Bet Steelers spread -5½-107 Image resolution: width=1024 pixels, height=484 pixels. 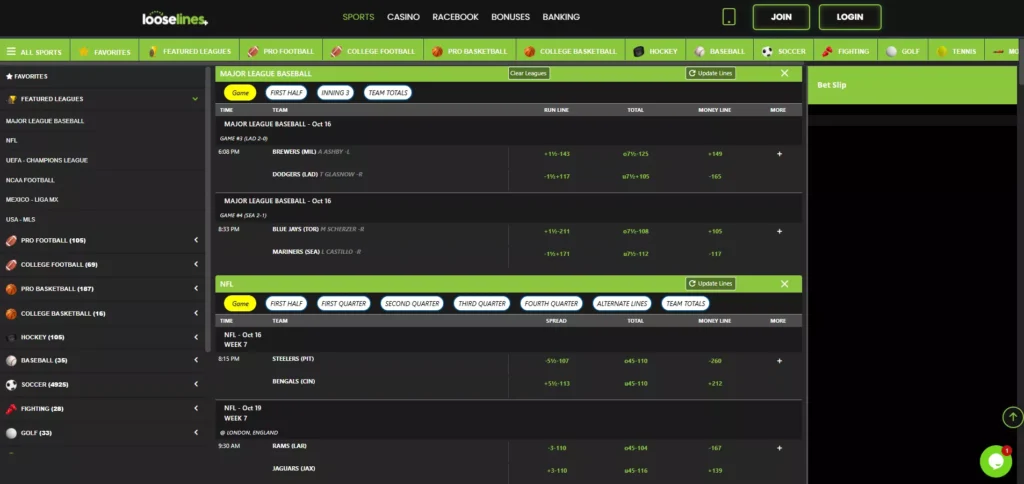pyautogui.click(x=556, y=361)
